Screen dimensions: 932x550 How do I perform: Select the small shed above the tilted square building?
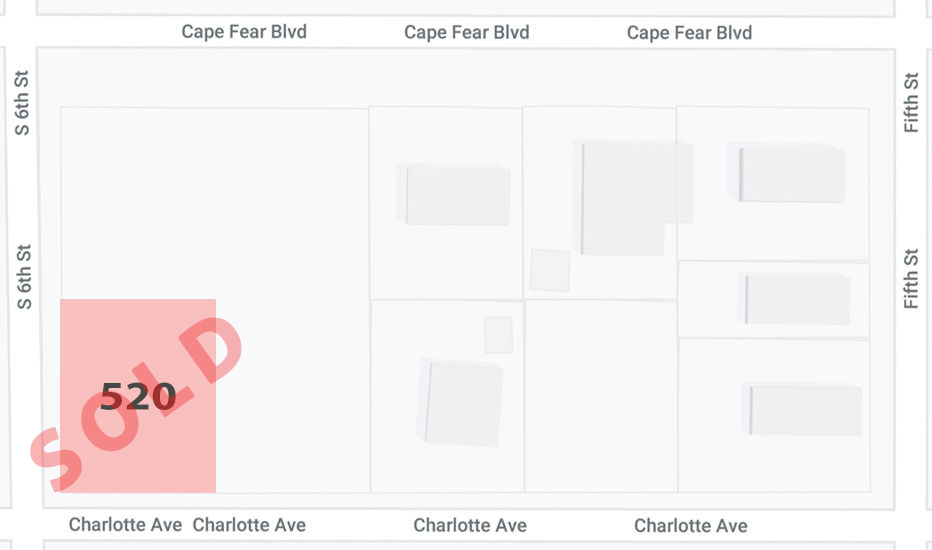pos(498,335)
